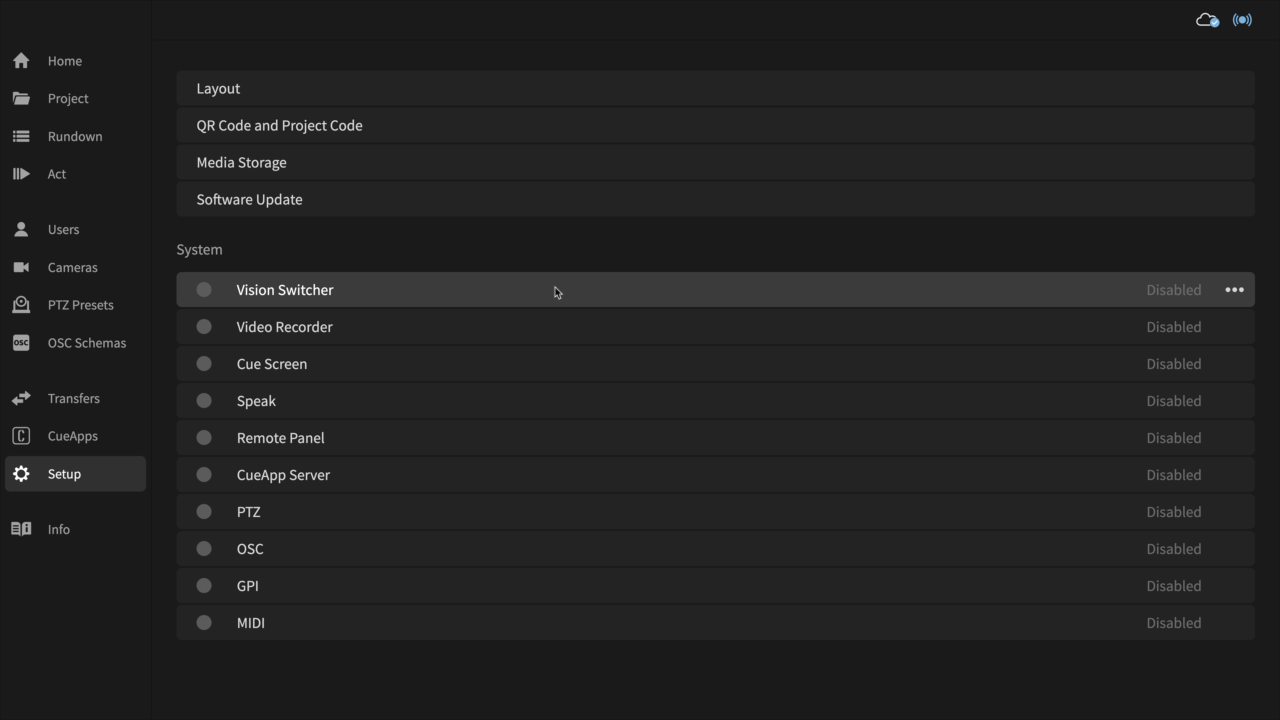The width and height of the screenshot is (1280, 720).
Task: Toggle the GPI status circle
Action: click(x=204, y=586)
